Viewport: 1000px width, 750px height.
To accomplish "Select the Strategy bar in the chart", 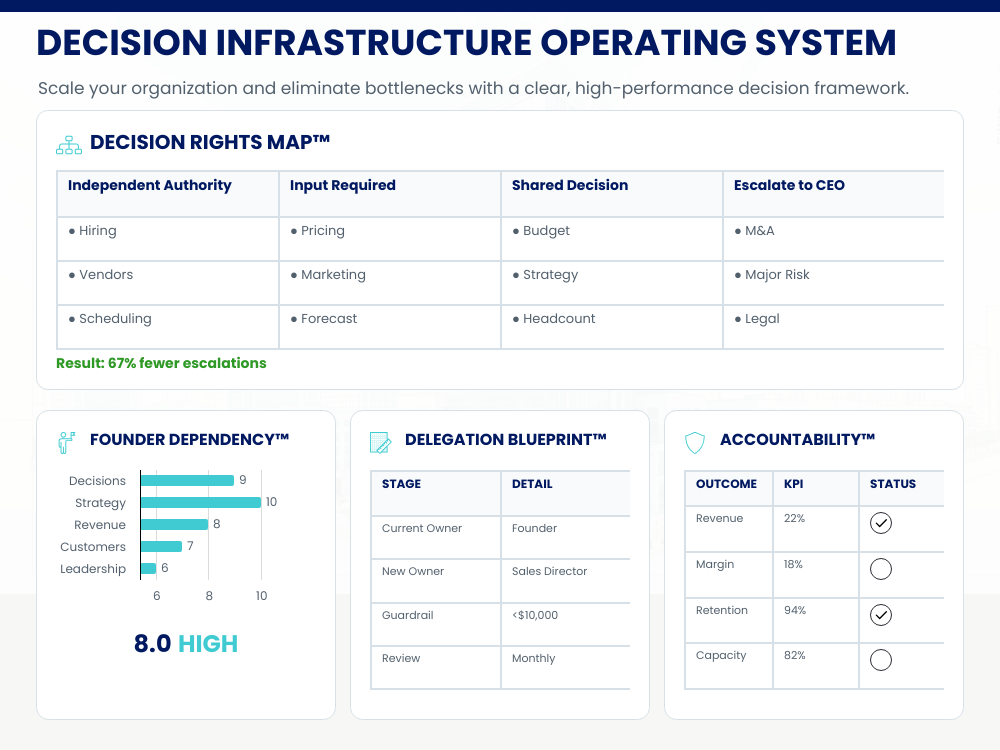I will [x=201, y=503].
